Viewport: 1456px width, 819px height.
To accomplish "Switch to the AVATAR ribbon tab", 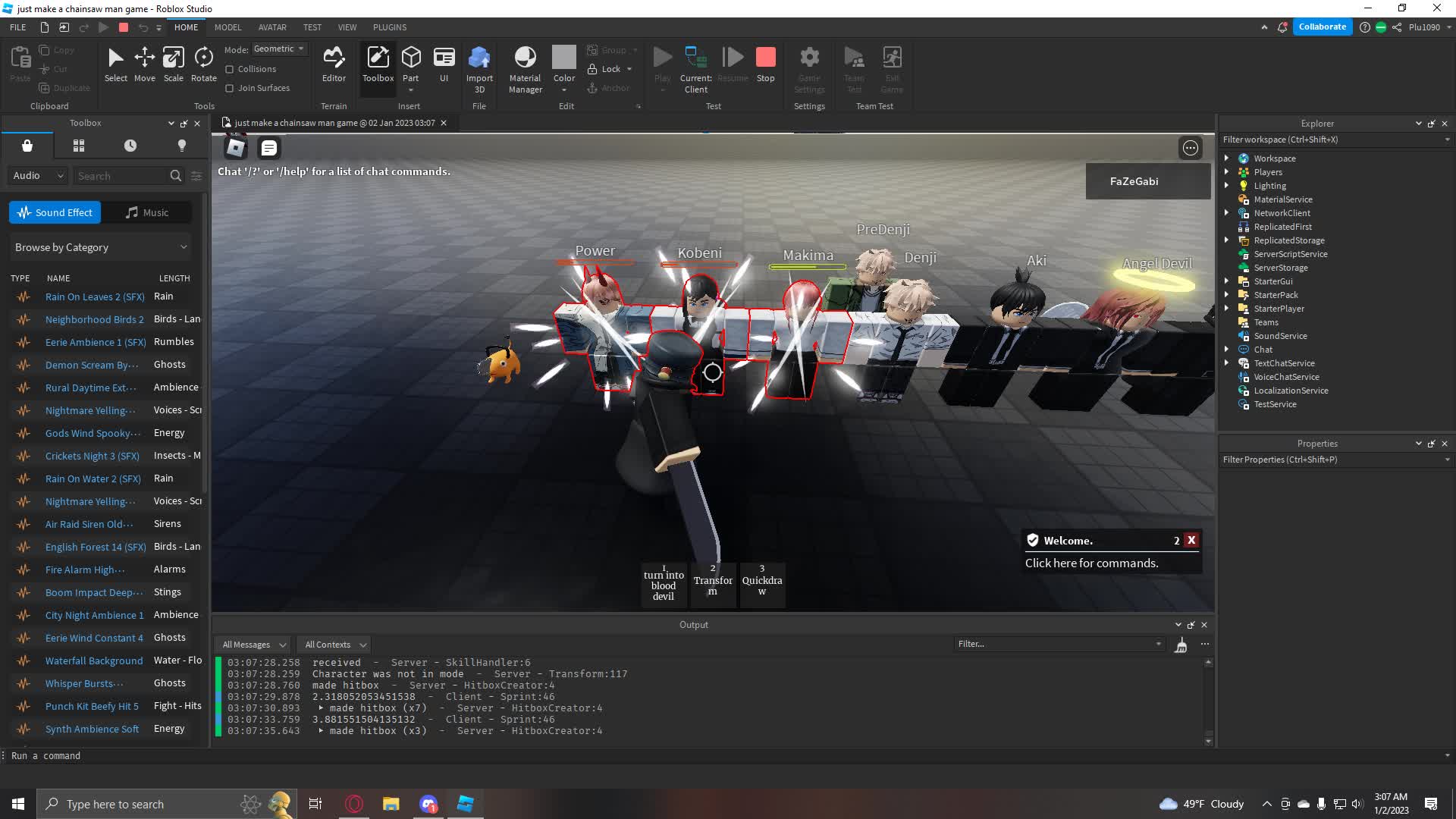I will pos(272,27).
